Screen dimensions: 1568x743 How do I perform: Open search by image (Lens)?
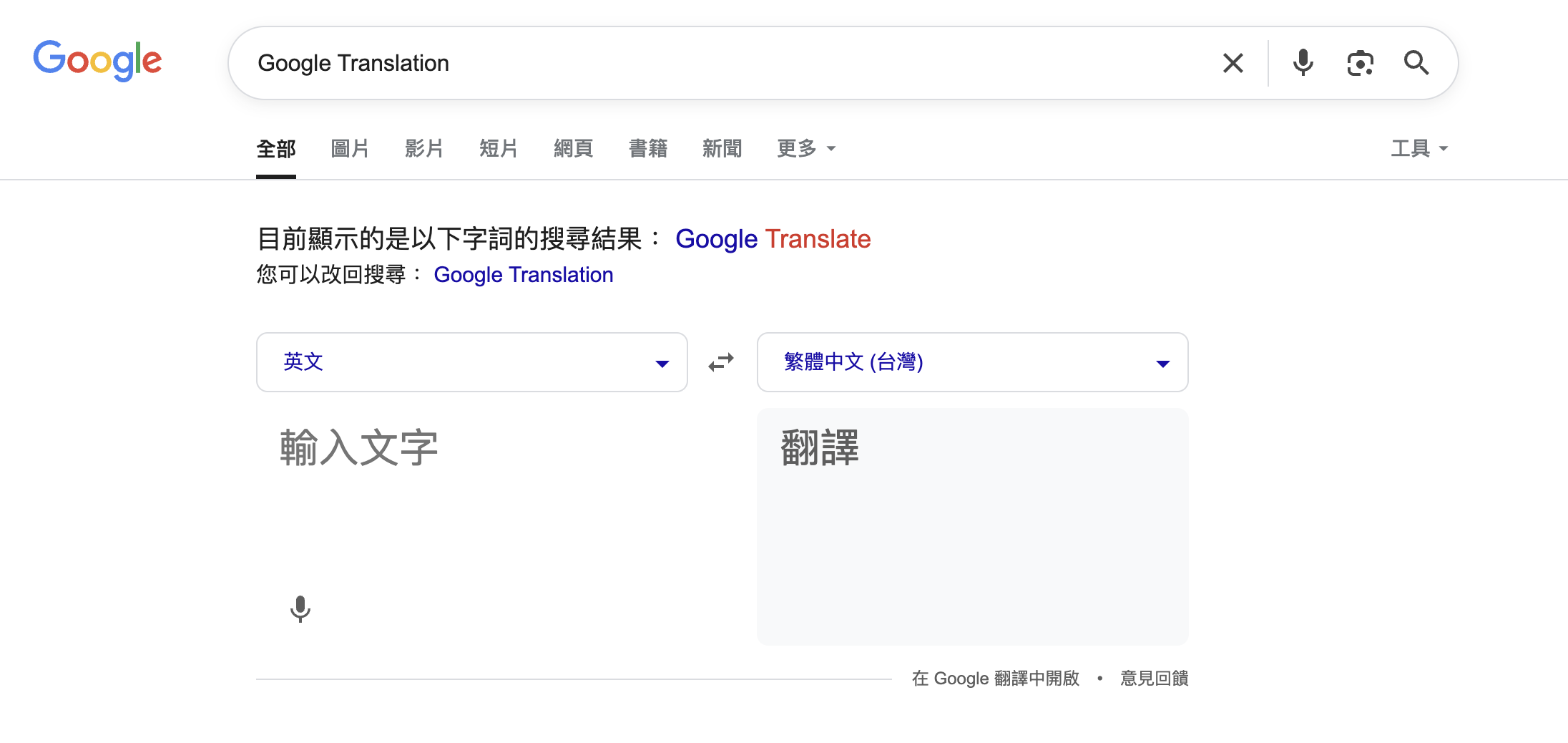coord(1360,63)
